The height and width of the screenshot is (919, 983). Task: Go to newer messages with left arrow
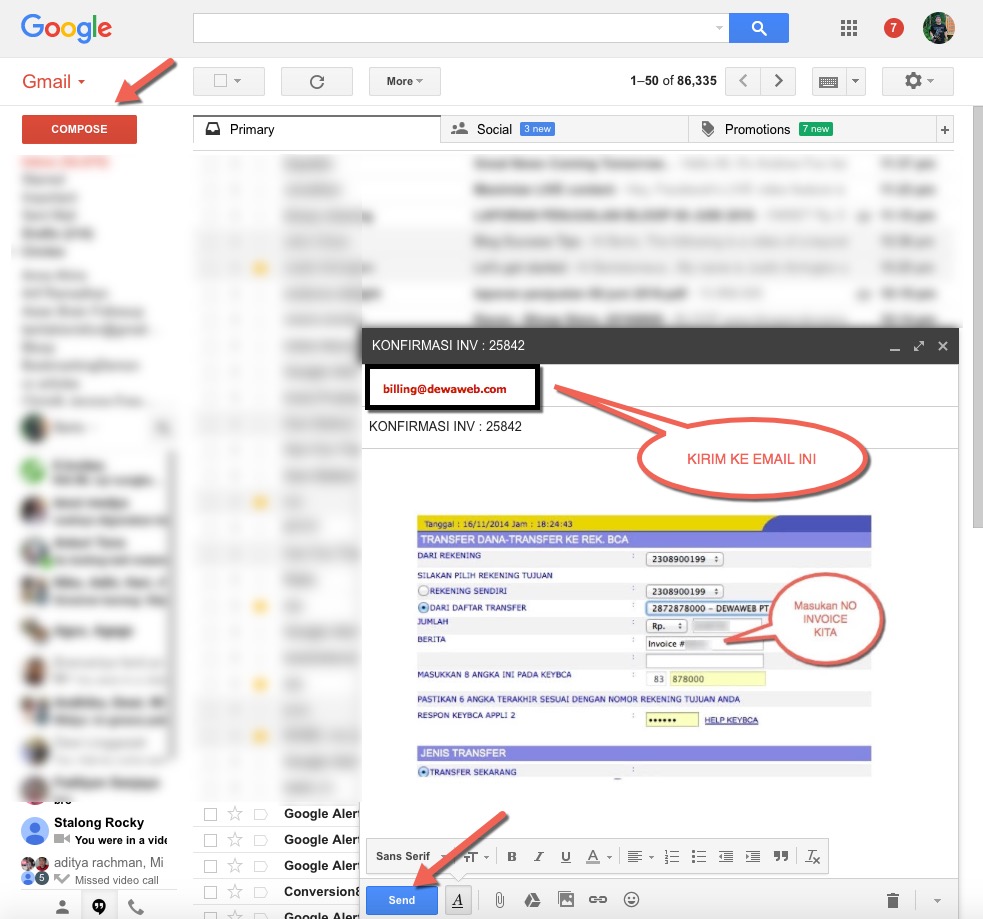point(743,81)
